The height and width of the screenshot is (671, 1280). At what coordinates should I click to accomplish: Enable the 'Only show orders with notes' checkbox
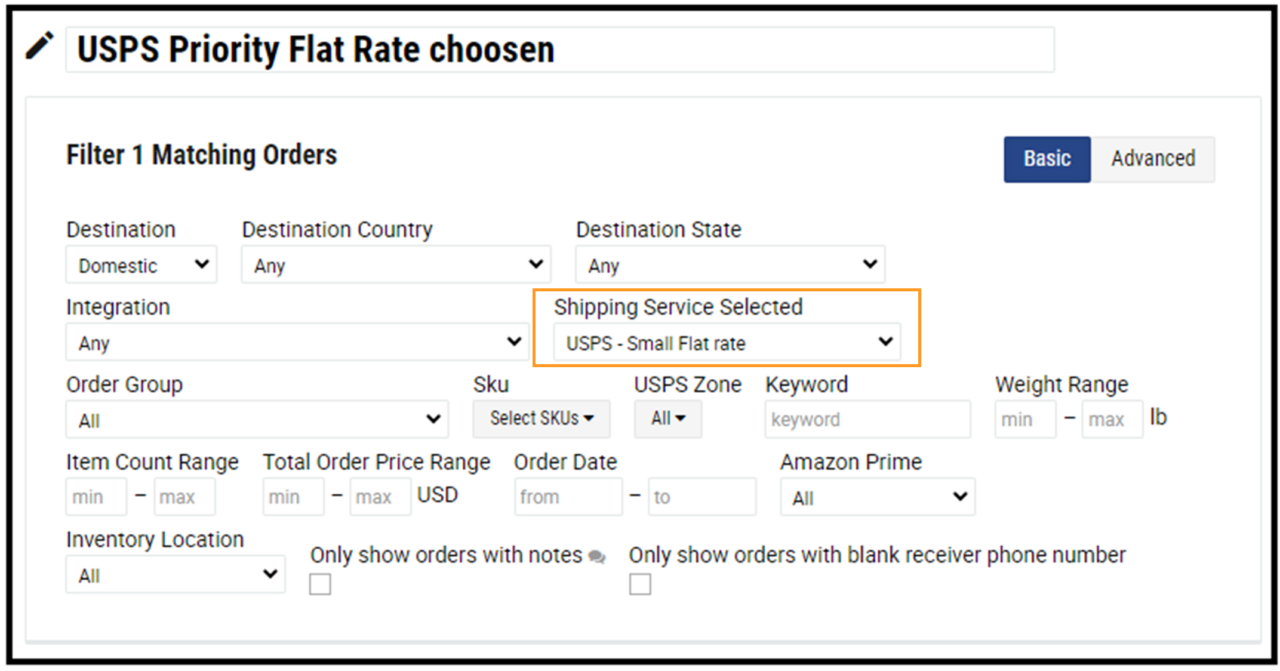(320, 583)
